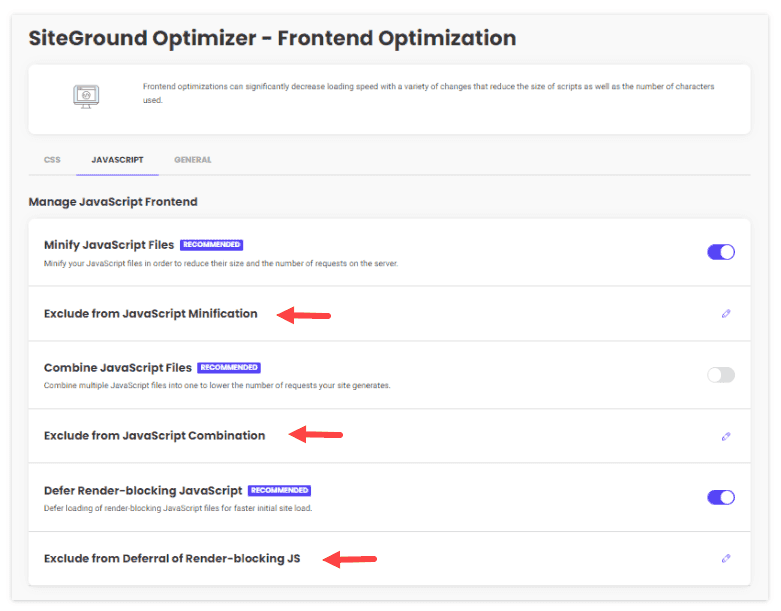Click the RECOMMENDED badge beside Defer Render-blocking JavaScript

tap(279, 490)
